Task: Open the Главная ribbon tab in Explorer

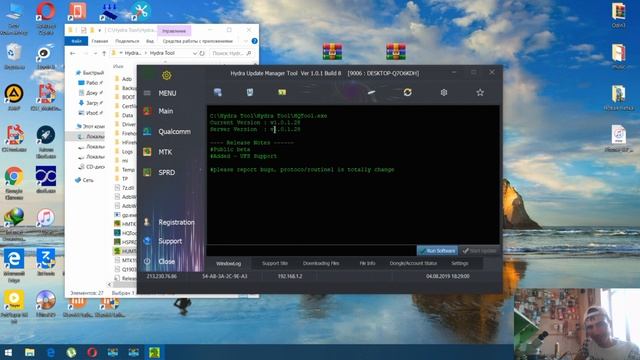Action: coord(100,41)
